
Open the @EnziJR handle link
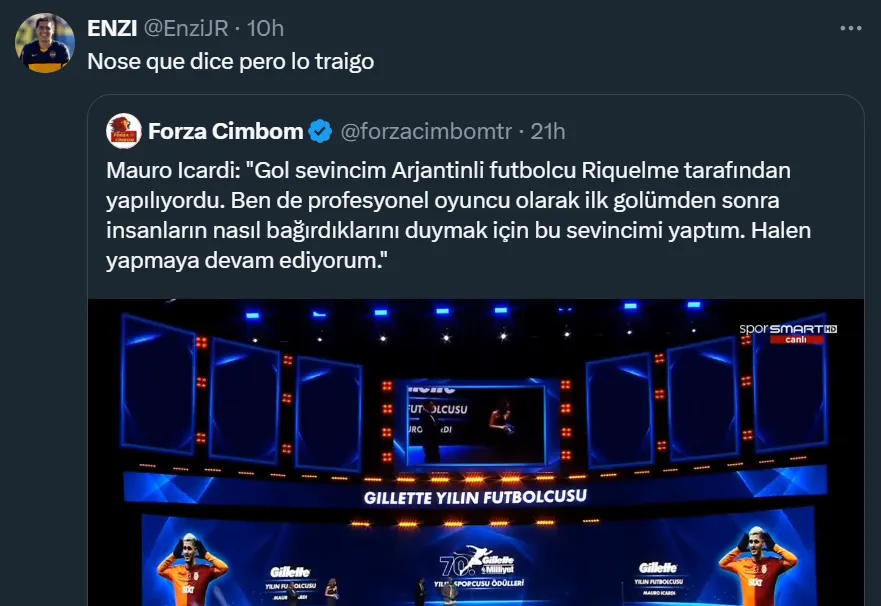point(186,28)
